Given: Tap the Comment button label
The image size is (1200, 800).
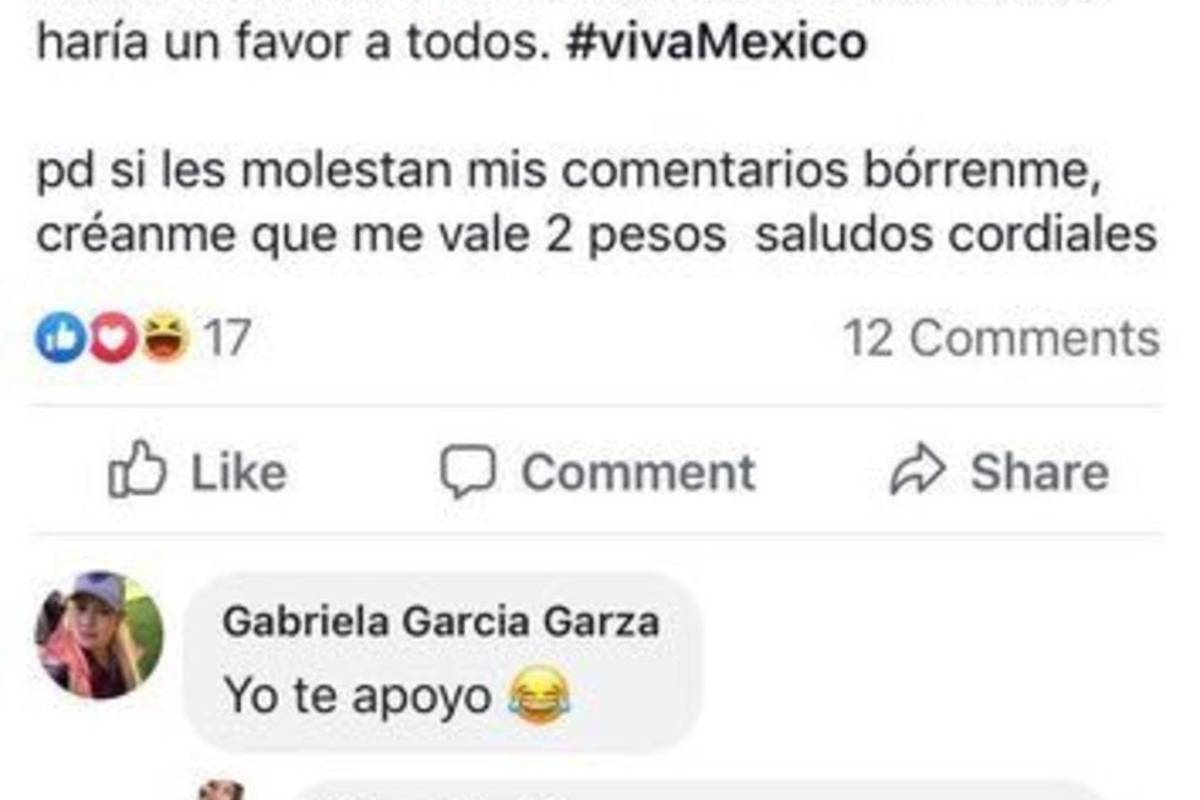Looking at the screenshot, I should click(638, 472).
